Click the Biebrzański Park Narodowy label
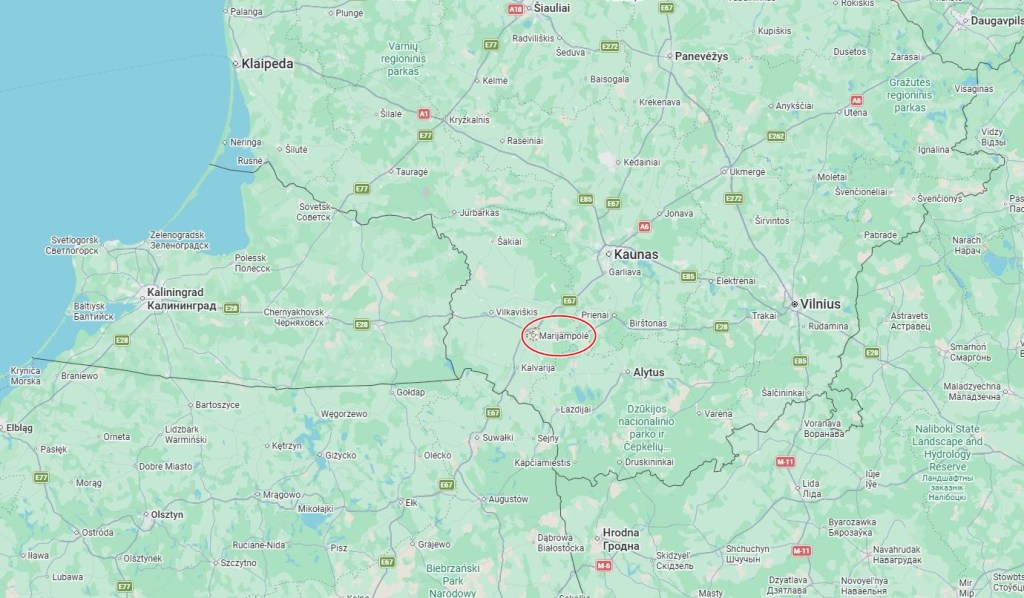 click(453, 580)
